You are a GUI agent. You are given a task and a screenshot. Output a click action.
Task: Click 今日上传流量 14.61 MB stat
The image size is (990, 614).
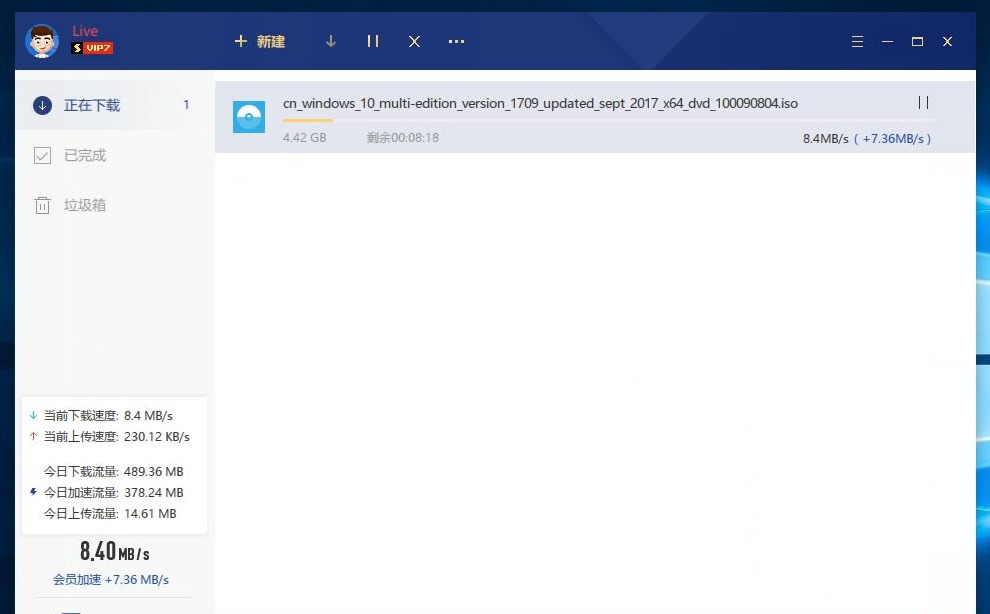(110, 514)
